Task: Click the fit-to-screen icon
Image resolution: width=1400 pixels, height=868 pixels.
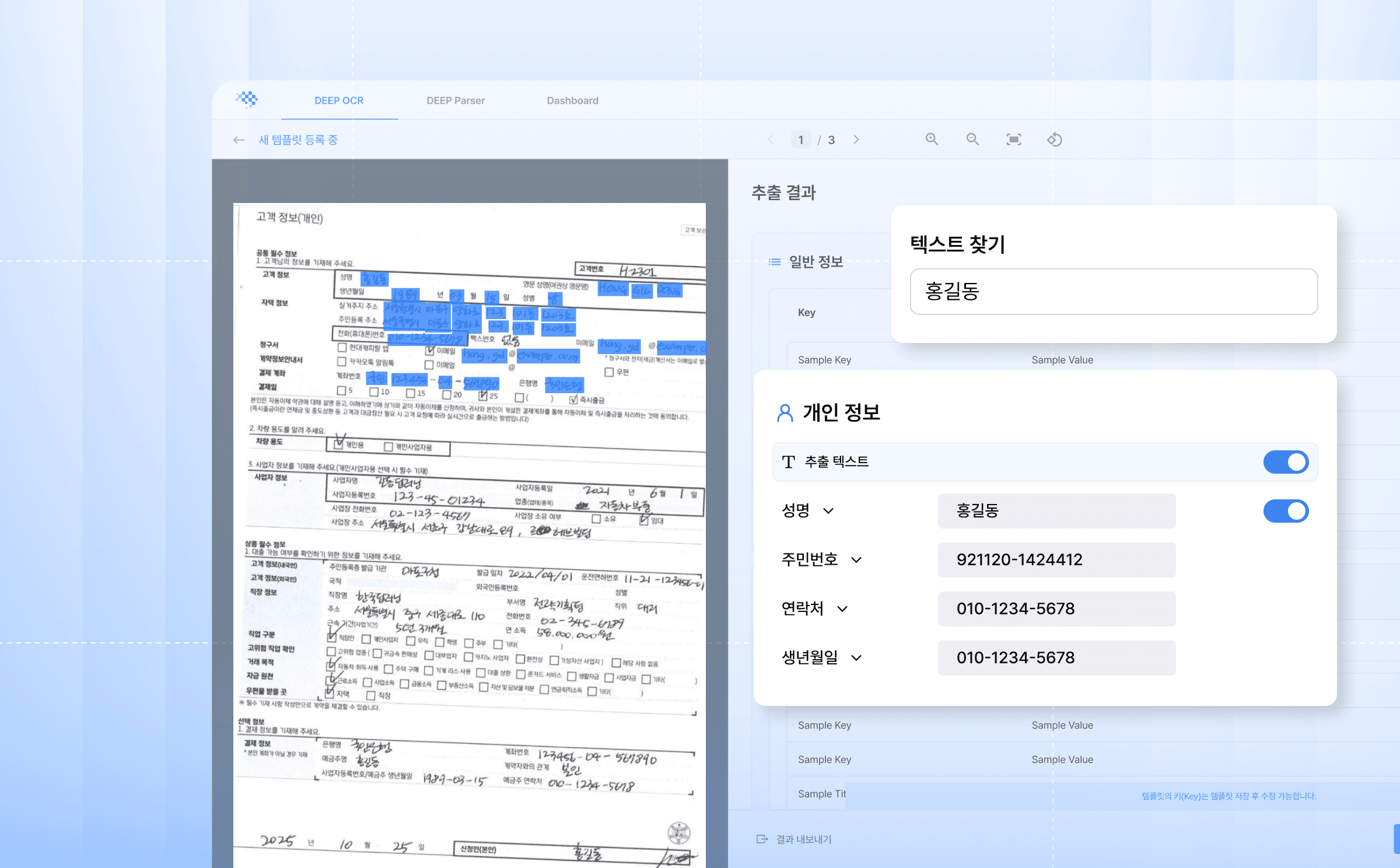Action: pos(1014,139)
